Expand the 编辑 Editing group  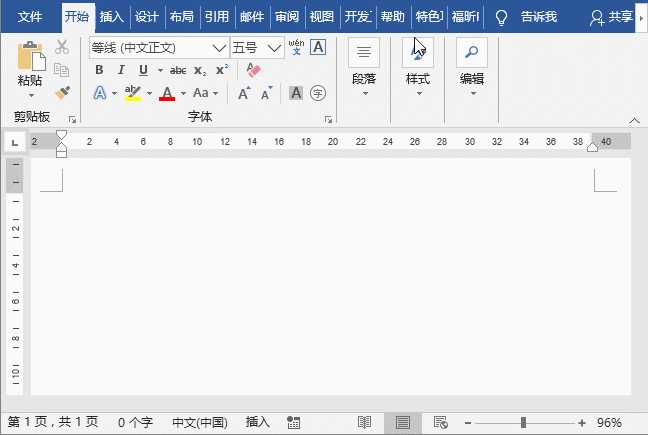click(472, 67)
